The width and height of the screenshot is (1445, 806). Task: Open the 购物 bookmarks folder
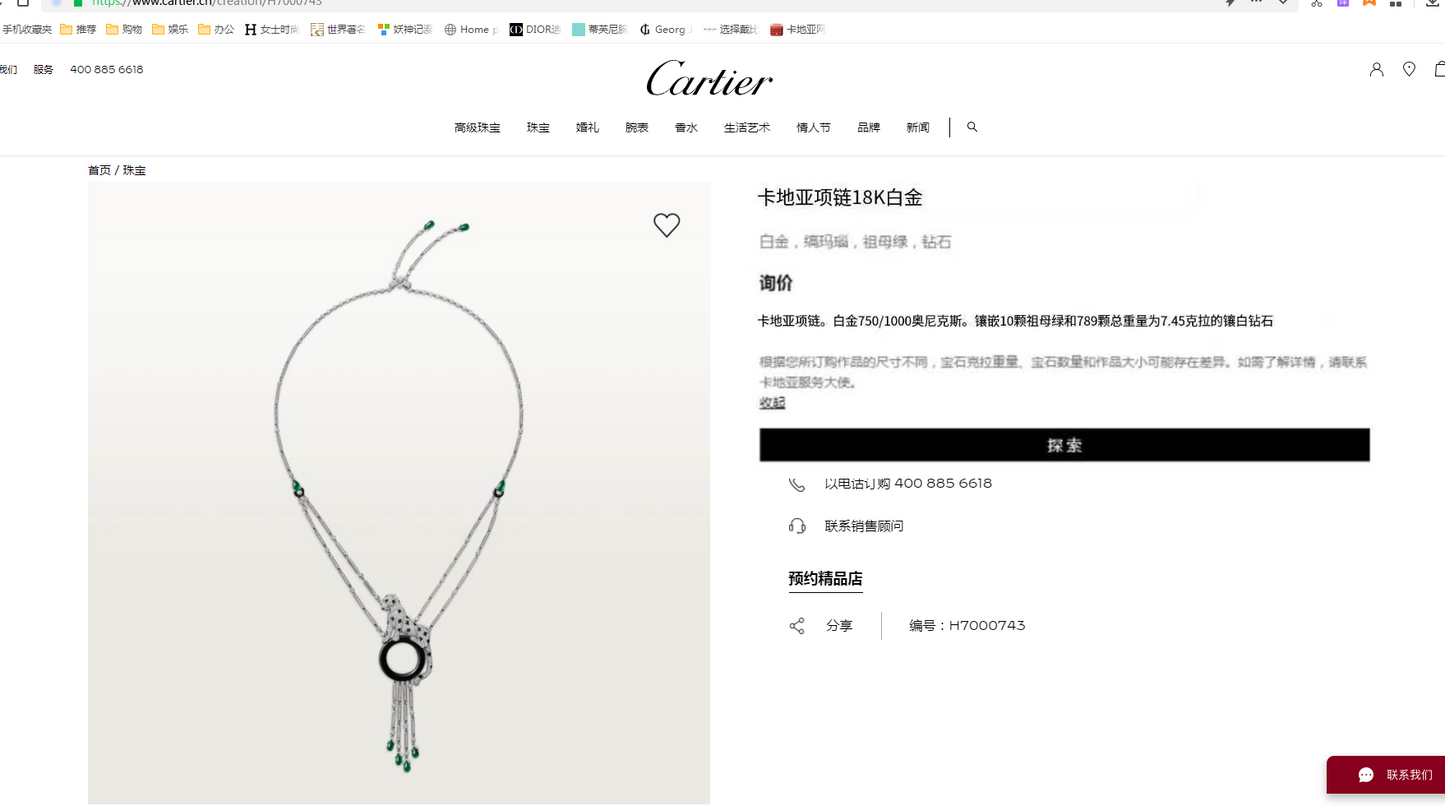(x=124, y=30)
